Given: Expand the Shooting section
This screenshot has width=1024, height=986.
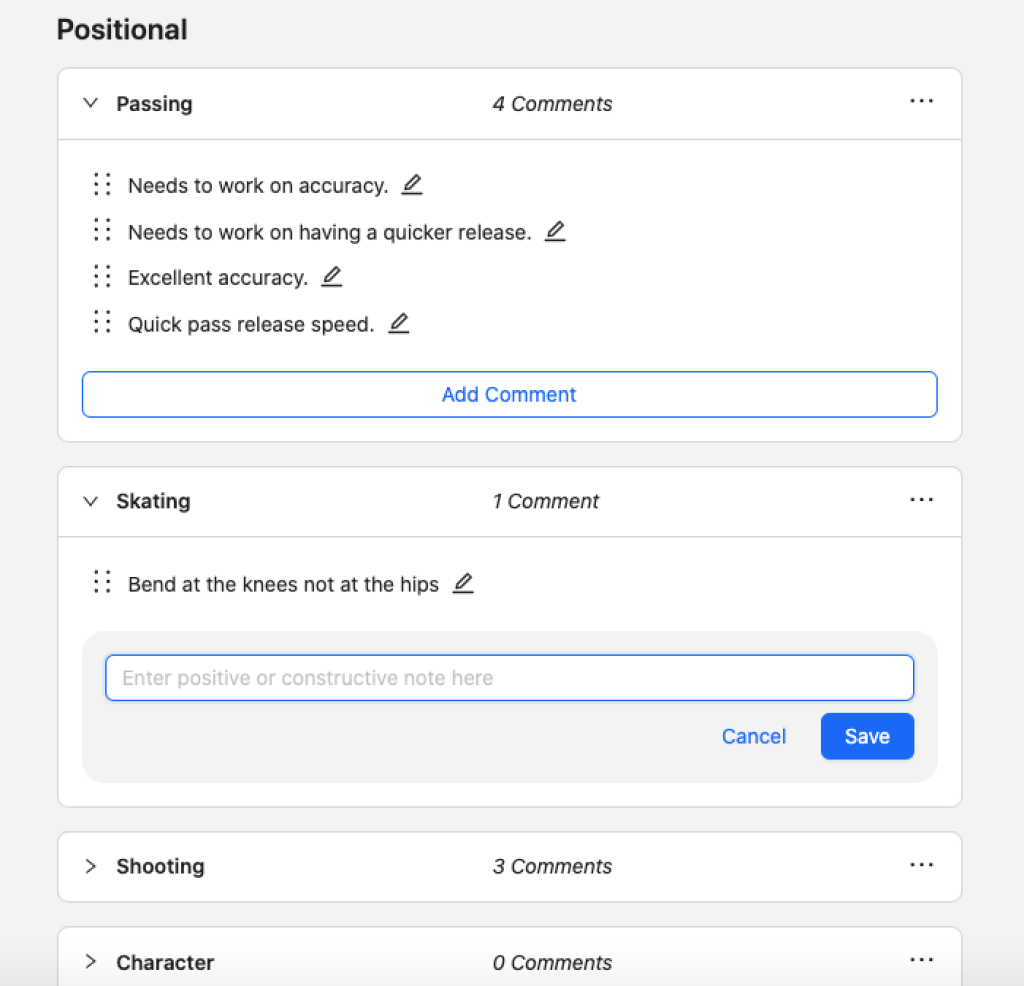Looking at the screenshot, I should tap(91, 866).
